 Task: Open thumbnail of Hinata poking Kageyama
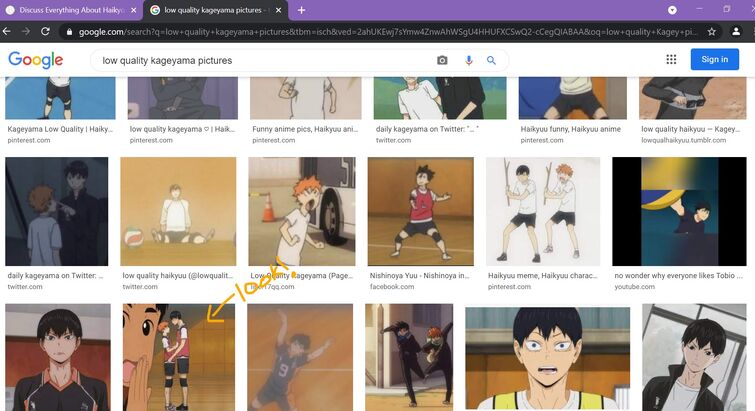57,211
